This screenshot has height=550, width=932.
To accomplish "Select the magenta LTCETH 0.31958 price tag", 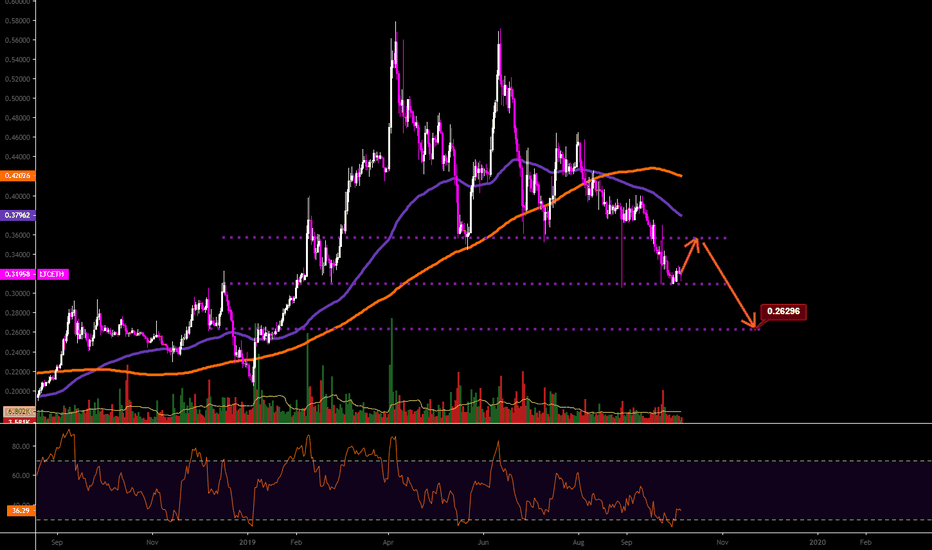I will (x=34, y=274).
